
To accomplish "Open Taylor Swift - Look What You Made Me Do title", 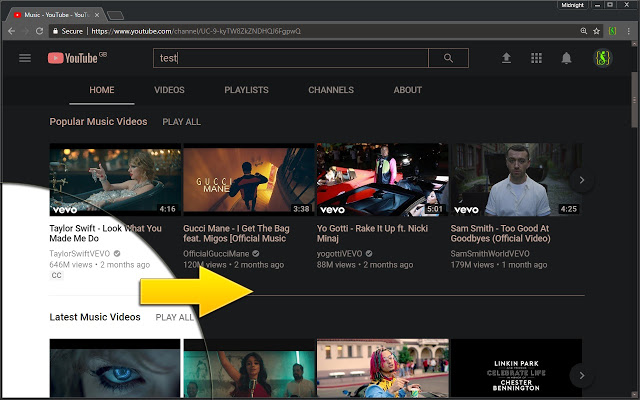I will 105,233.
